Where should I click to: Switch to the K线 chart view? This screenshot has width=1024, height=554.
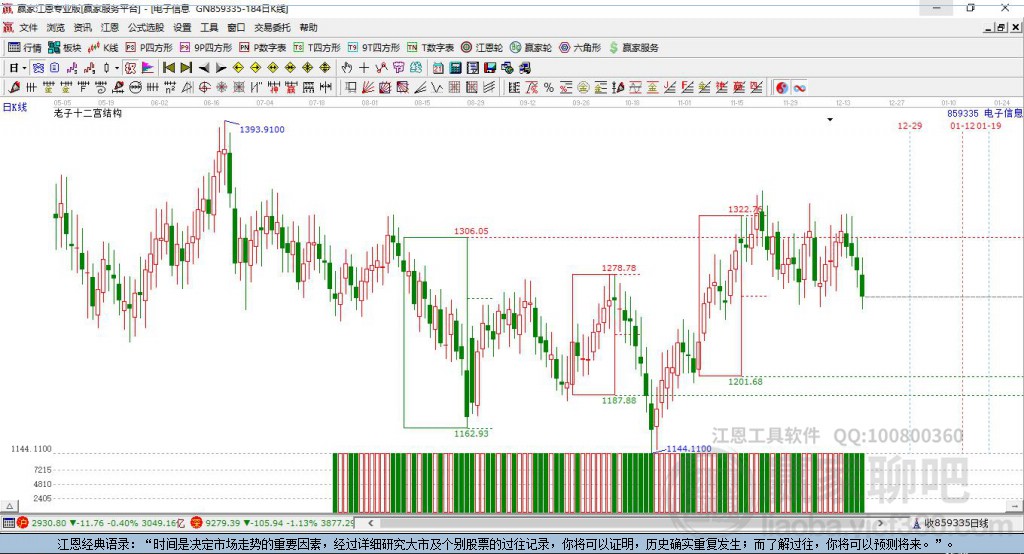pos(103,48)
